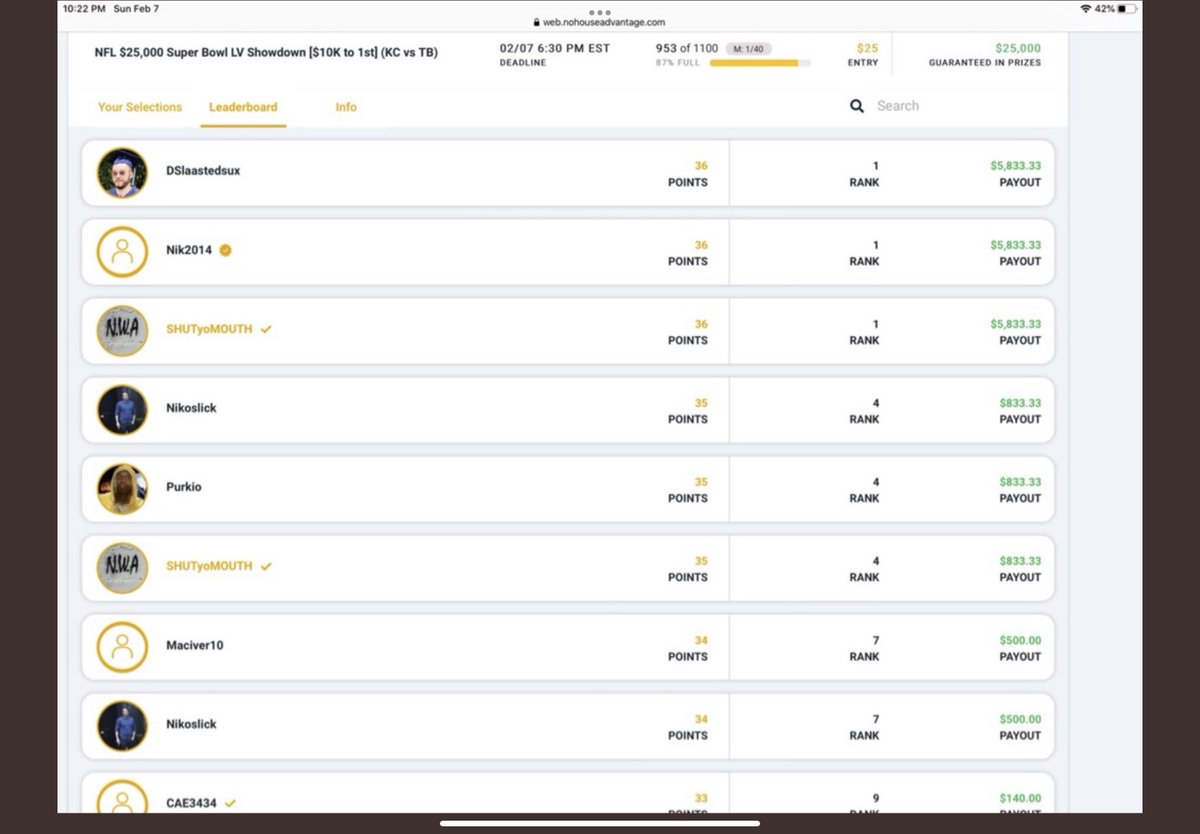
Task: Click the NFL $25,000 Super Bowl LV Showdown title
Action: (266, 52)
